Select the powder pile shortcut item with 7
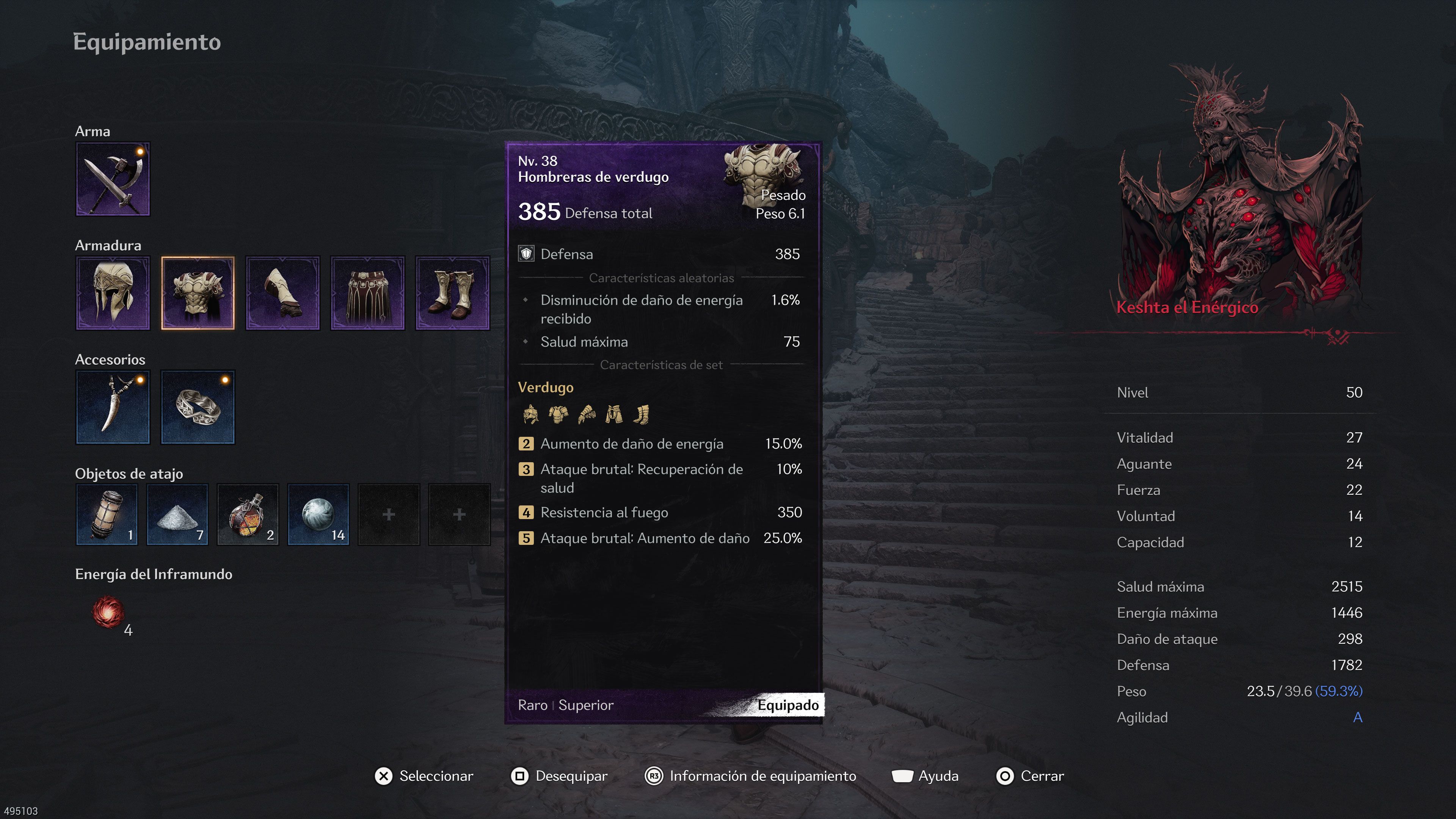 (177, 515)
